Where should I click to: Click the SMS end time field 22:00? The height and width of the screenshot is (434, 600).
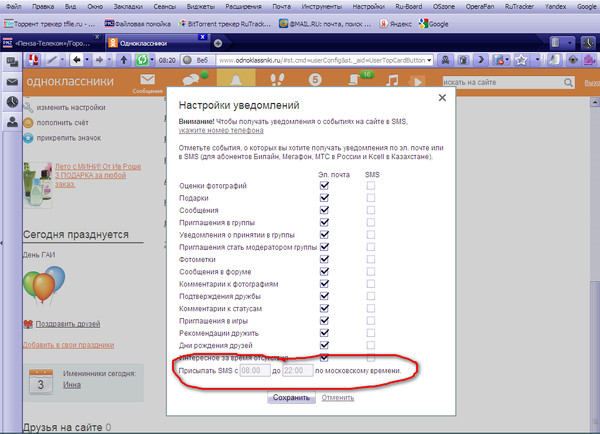298,370
